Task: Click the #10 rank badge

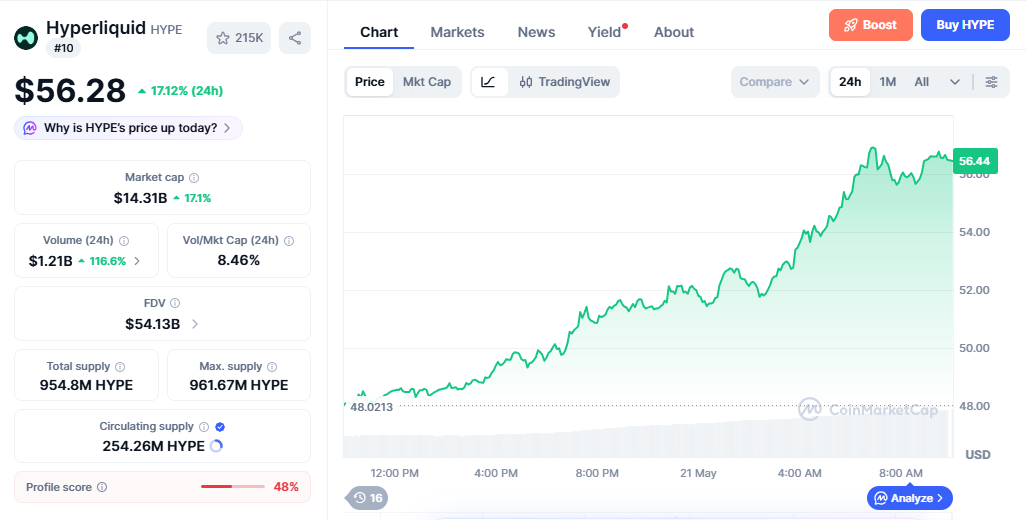Action: (x=63, y=48)
